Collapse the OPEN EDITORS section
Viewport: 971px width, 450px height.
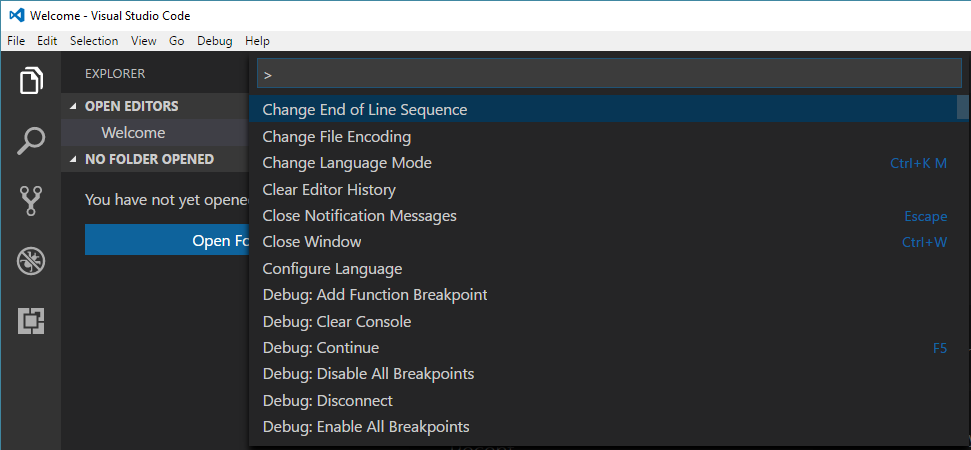point(74,106)
